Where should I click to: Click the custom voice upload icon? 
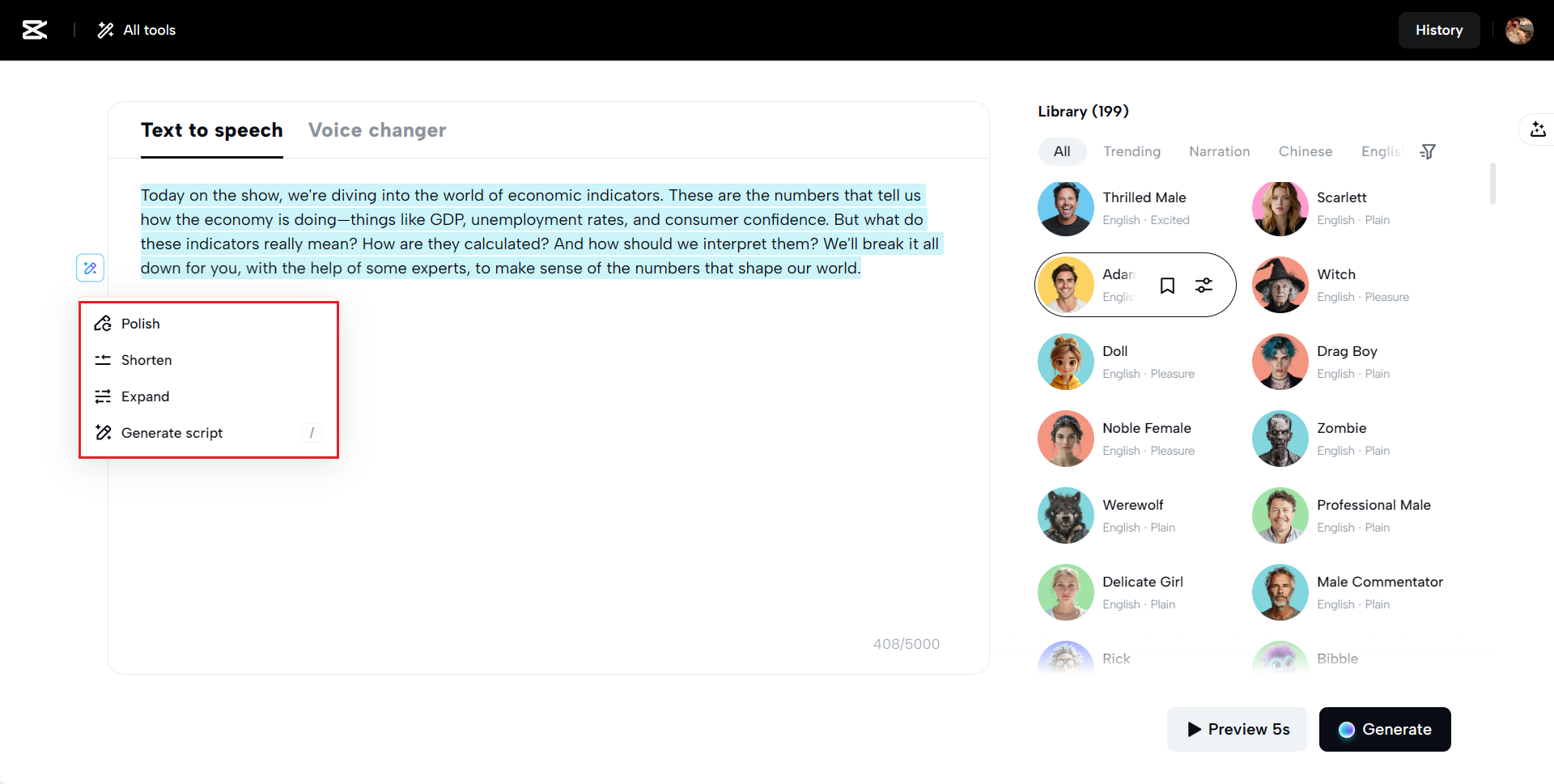[1538, 129]
